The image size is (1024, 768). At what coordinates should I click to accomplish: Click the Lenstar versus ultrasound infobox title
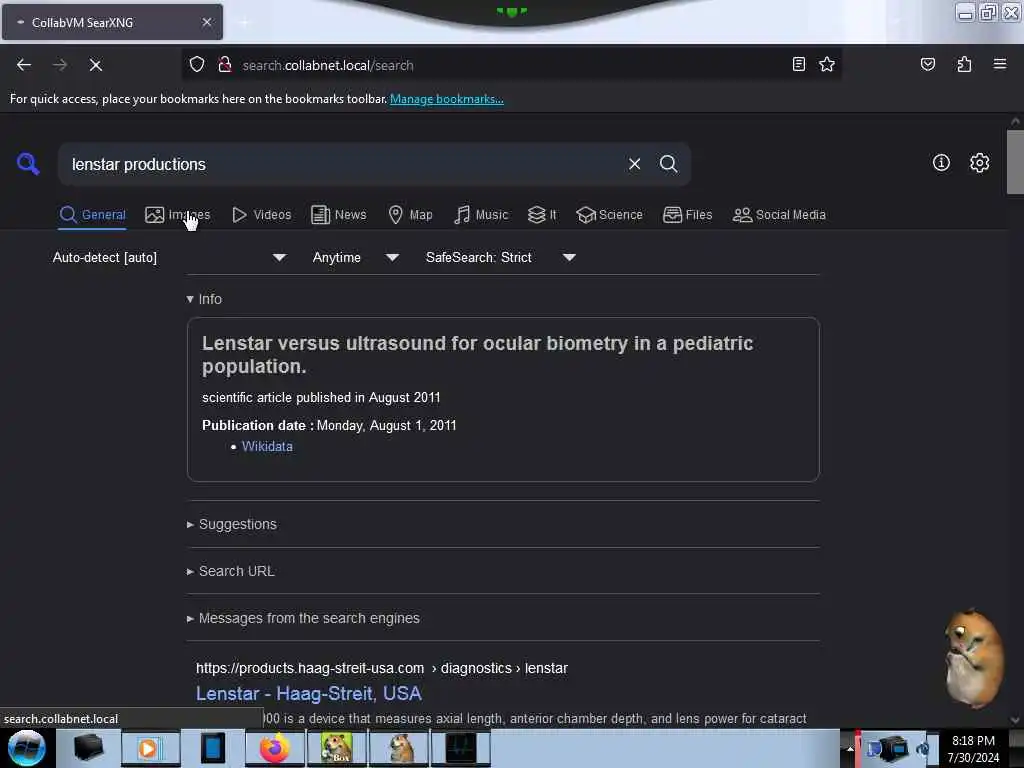[477, 355]
